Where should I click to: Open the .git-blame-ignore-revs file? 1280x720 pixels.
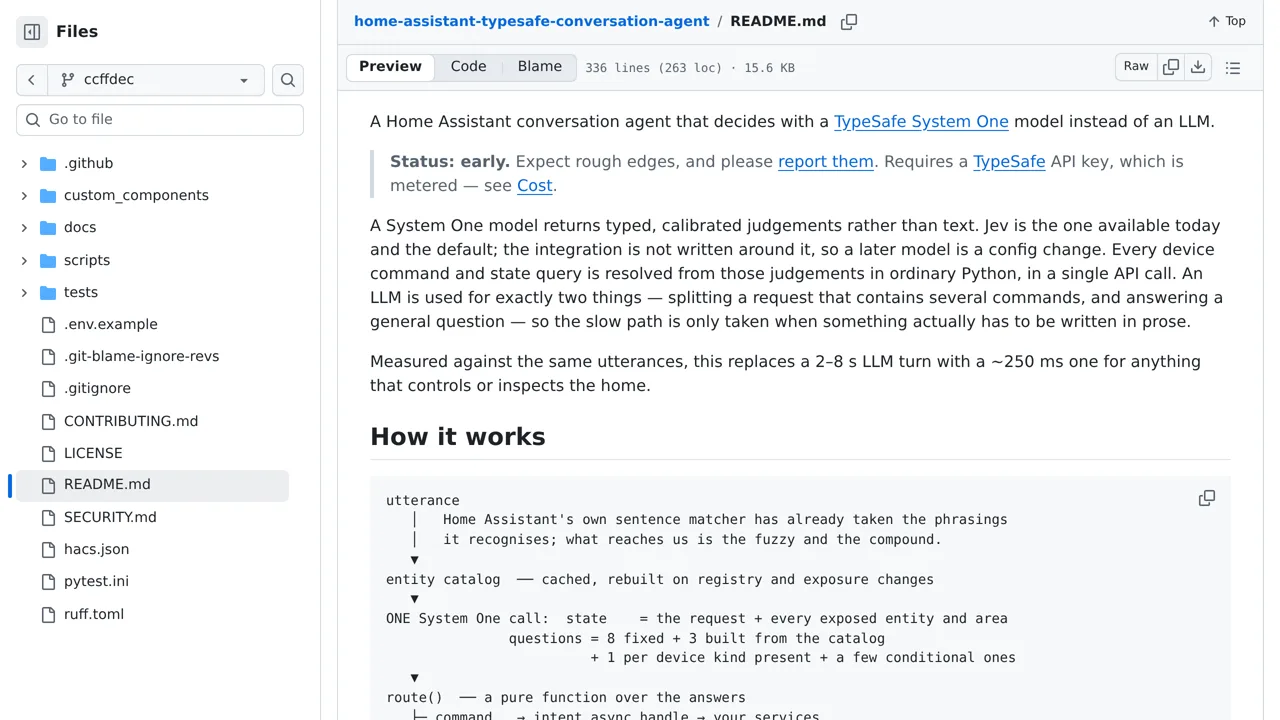(x=141, y=356)
